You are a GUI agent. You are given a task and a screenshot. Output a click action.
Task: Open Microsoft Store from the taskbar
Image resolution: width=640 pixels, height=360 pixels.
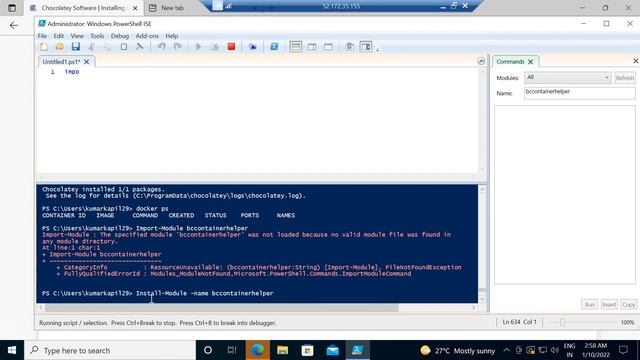pyautogui.click(x=307, y=350)
